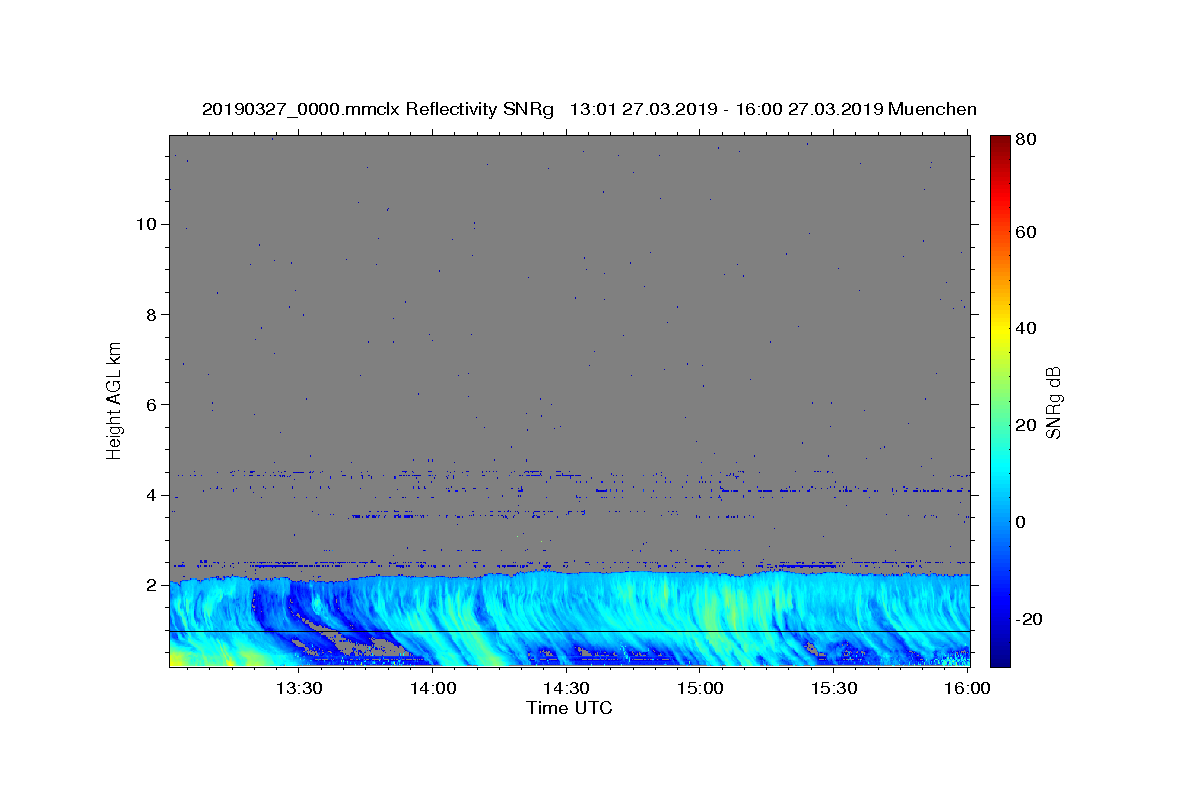The height and width of the screenshot is (800, 1200).
Task: Click the 14:30 time tick label
Action: 566,688
